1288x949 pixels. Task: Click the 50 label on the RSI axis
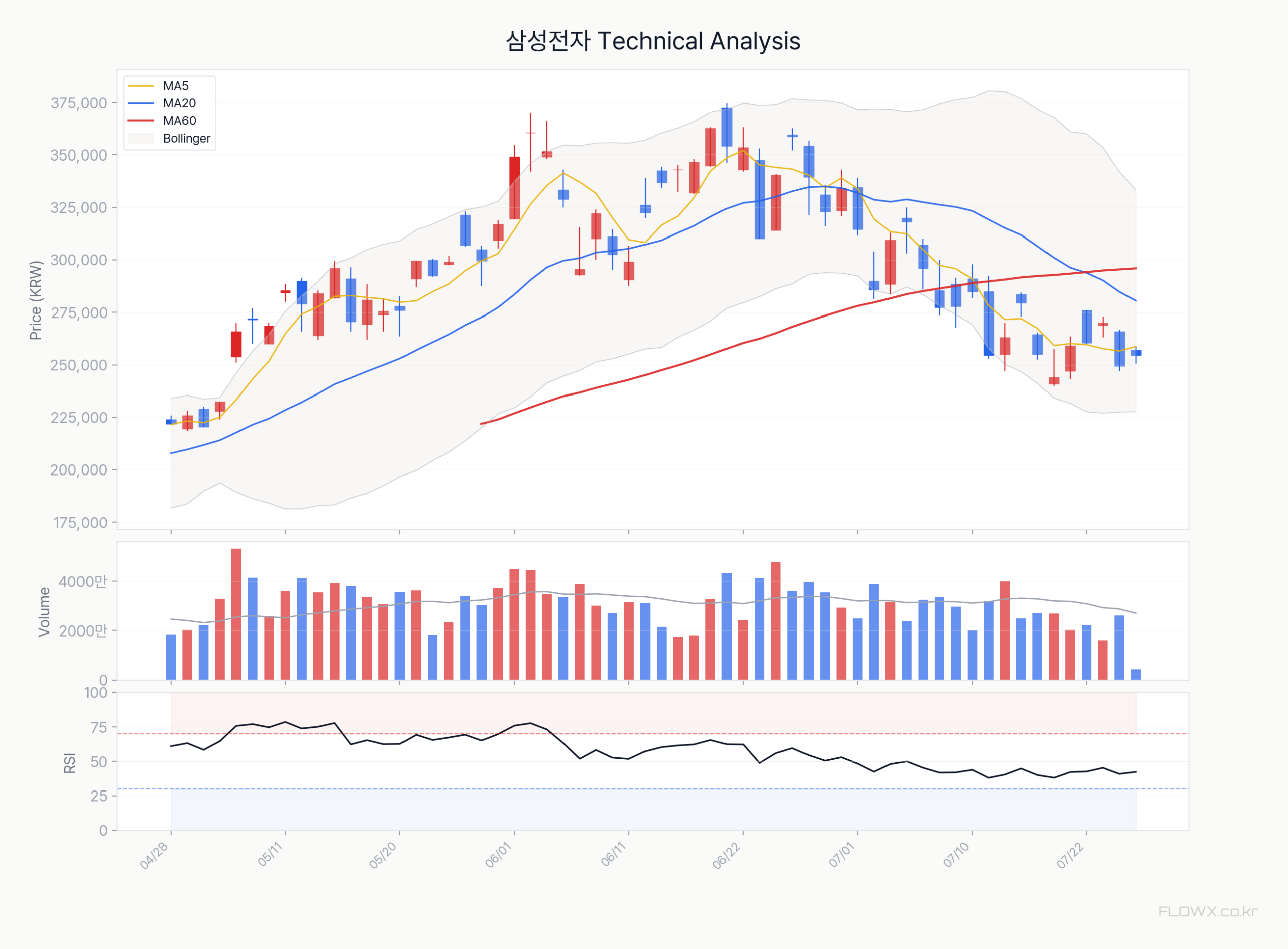point(99,762)
